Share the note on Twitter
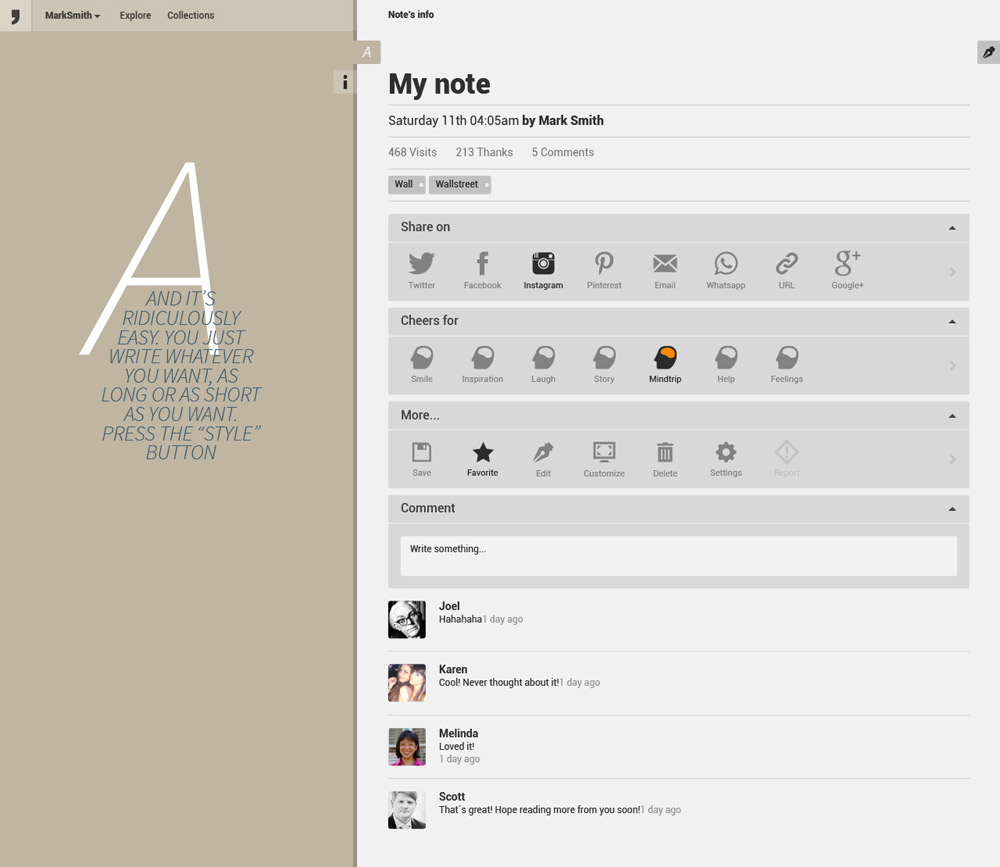The height and width of the screenshot is (867, 1000). coord(421,264)
